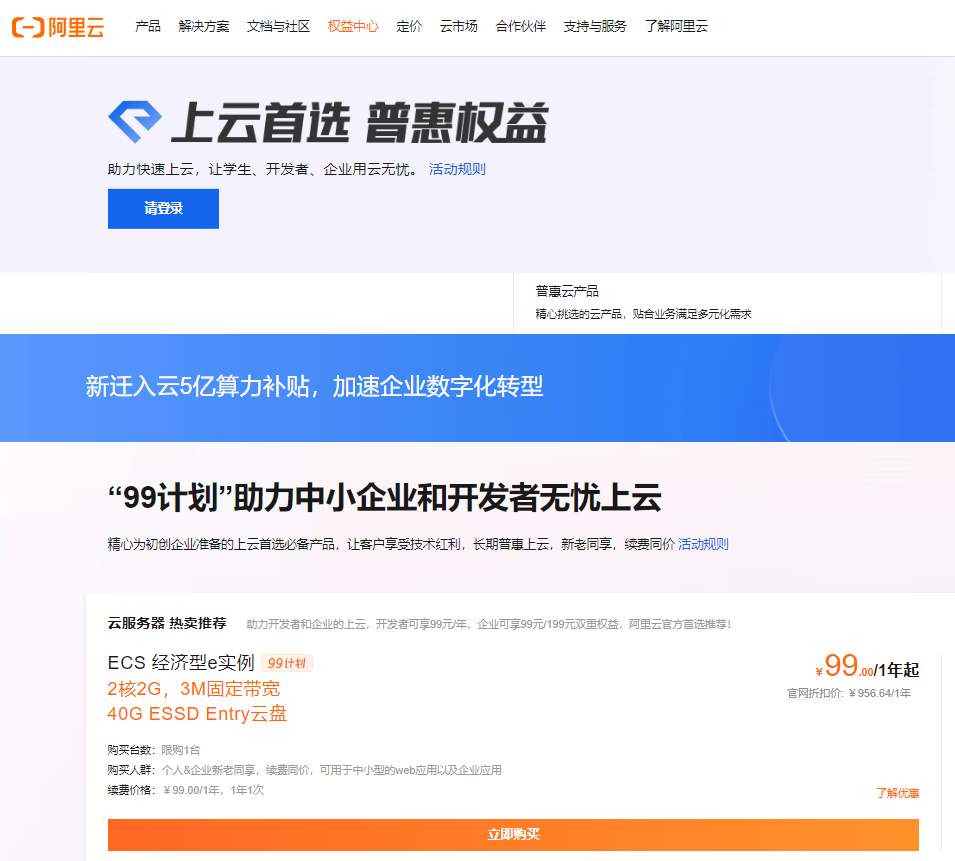This screenshot has width=955, height=861.
Task: Open the 解决方案 menu
Action: (204, 26)
